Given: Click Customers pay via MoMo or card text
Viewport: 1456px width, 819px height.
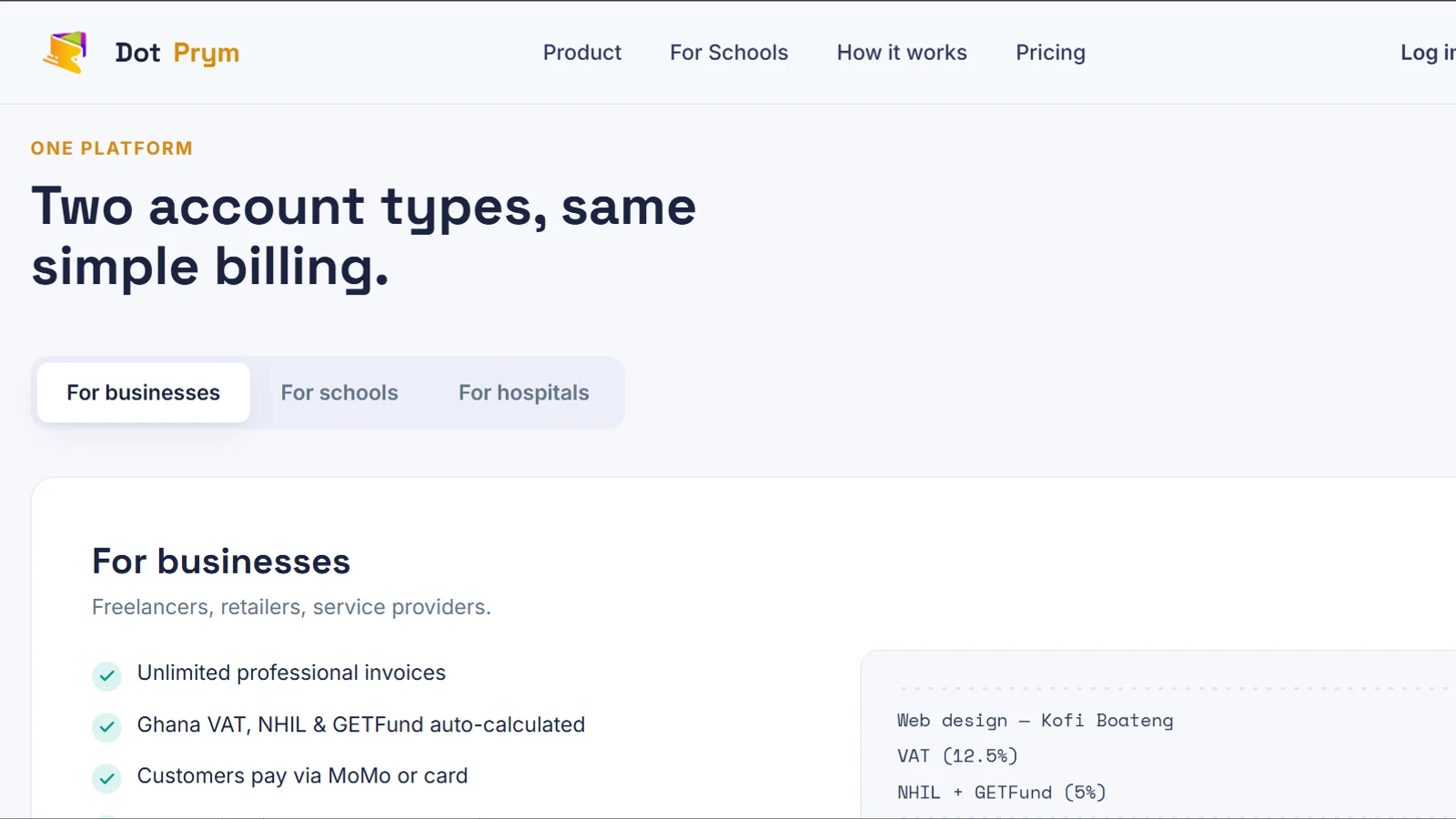Looking at the screenshot, I should pyautogui.click(x=302, y=776).
